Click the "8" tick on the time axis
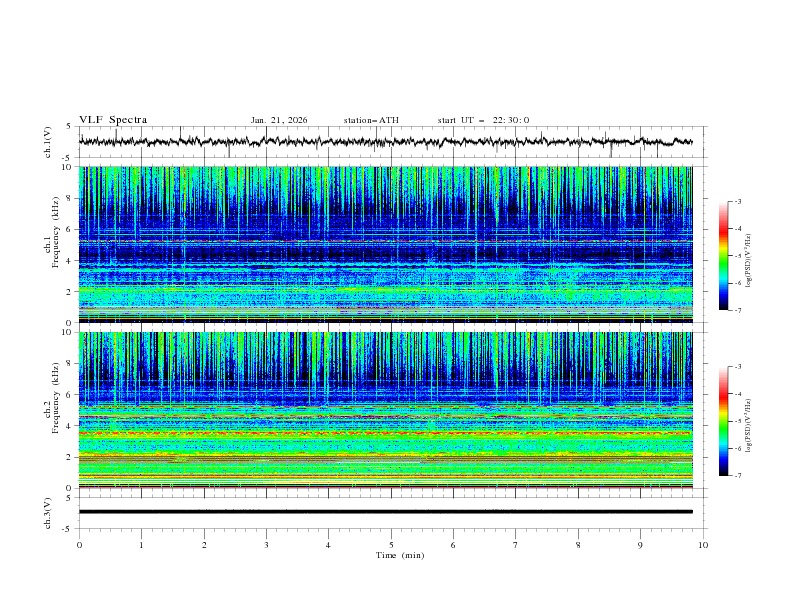 pyautogui.click(x=578, y=545)
